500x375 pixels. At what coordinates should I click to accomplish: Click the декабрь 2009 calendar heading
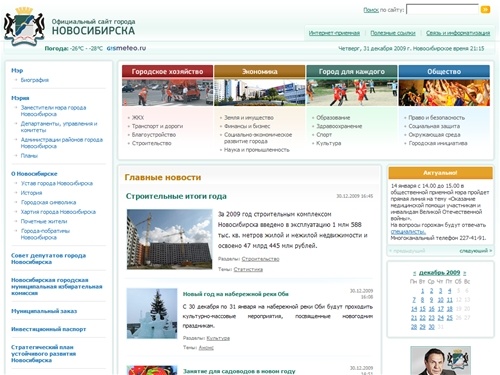(x=439, y=273)
